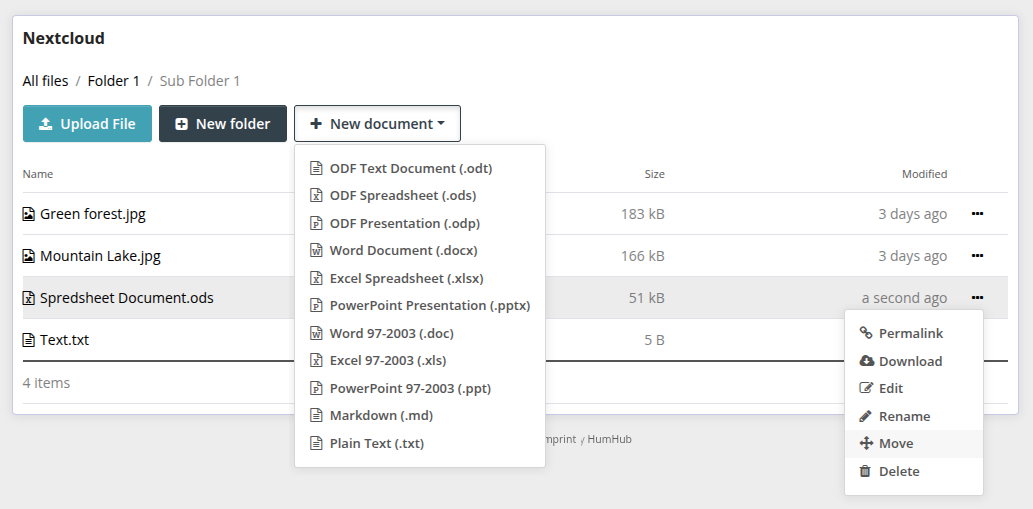The width and height of the screenshot is (1033, 509).
Task: Select Excel Spreadsheet (.xlsx) option
Action: pos(406,278)
